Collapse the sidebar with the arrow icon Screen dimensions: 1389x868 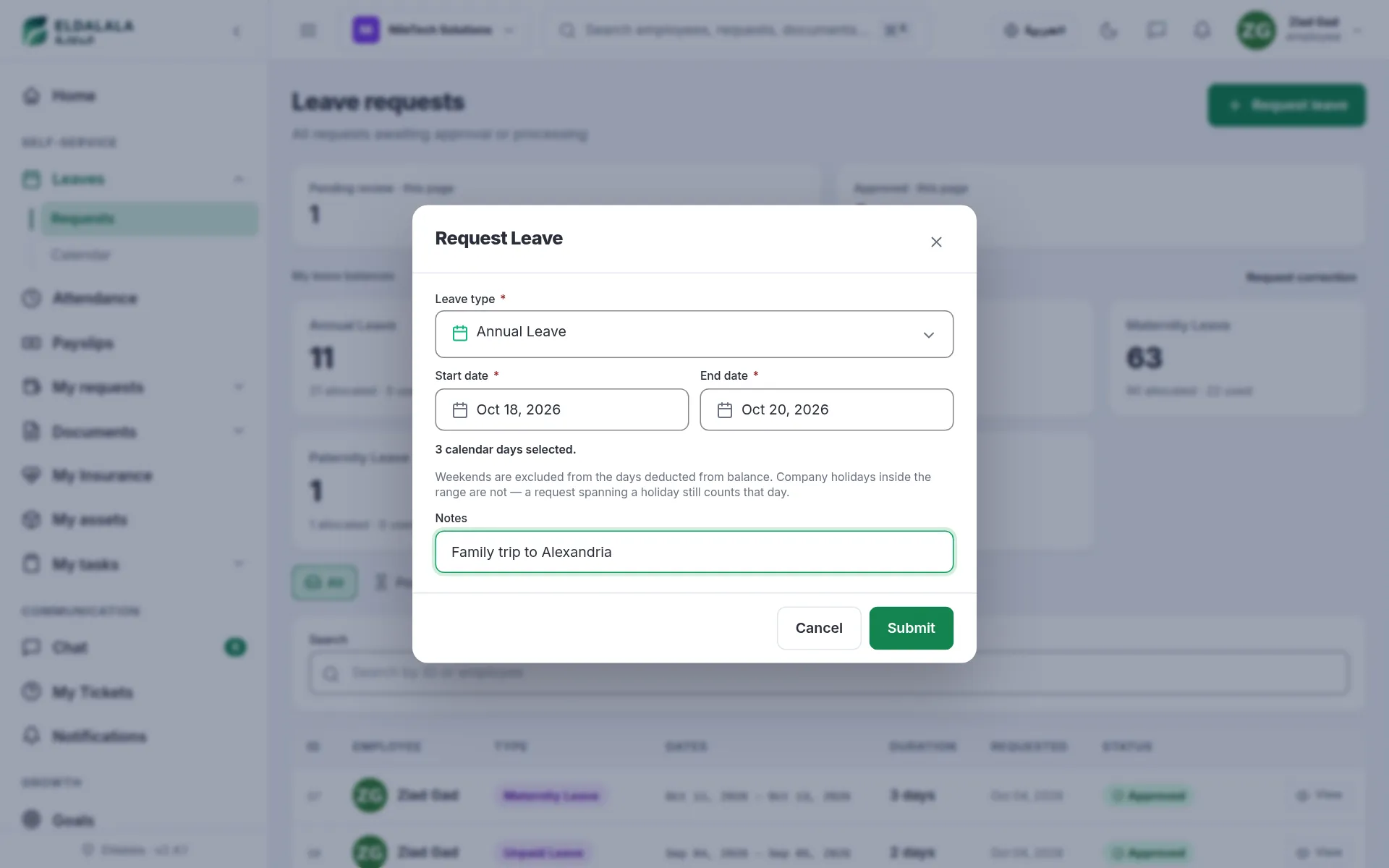pos(237,31)
